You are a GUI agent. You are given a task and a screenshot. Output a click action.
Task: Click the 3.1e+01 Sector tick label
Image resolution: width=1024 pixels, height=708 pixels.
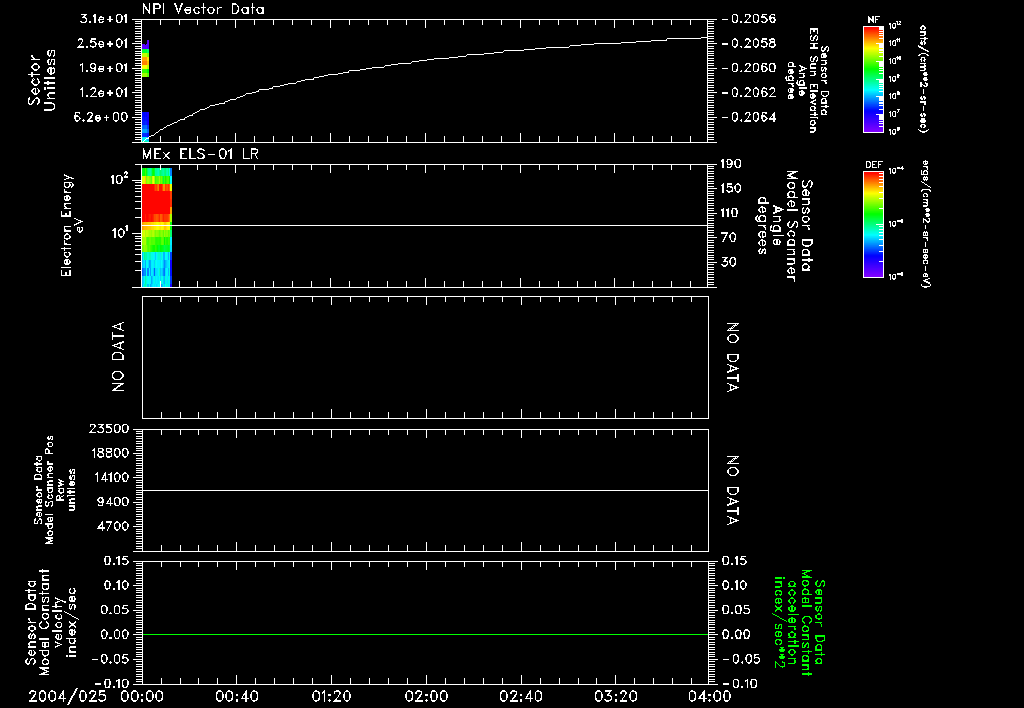[104, 19]
